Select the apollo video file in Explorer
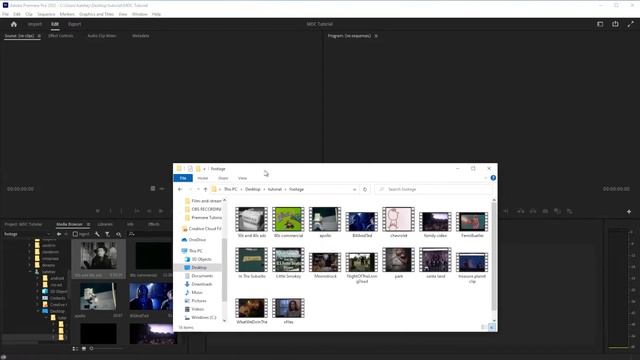 325,222
